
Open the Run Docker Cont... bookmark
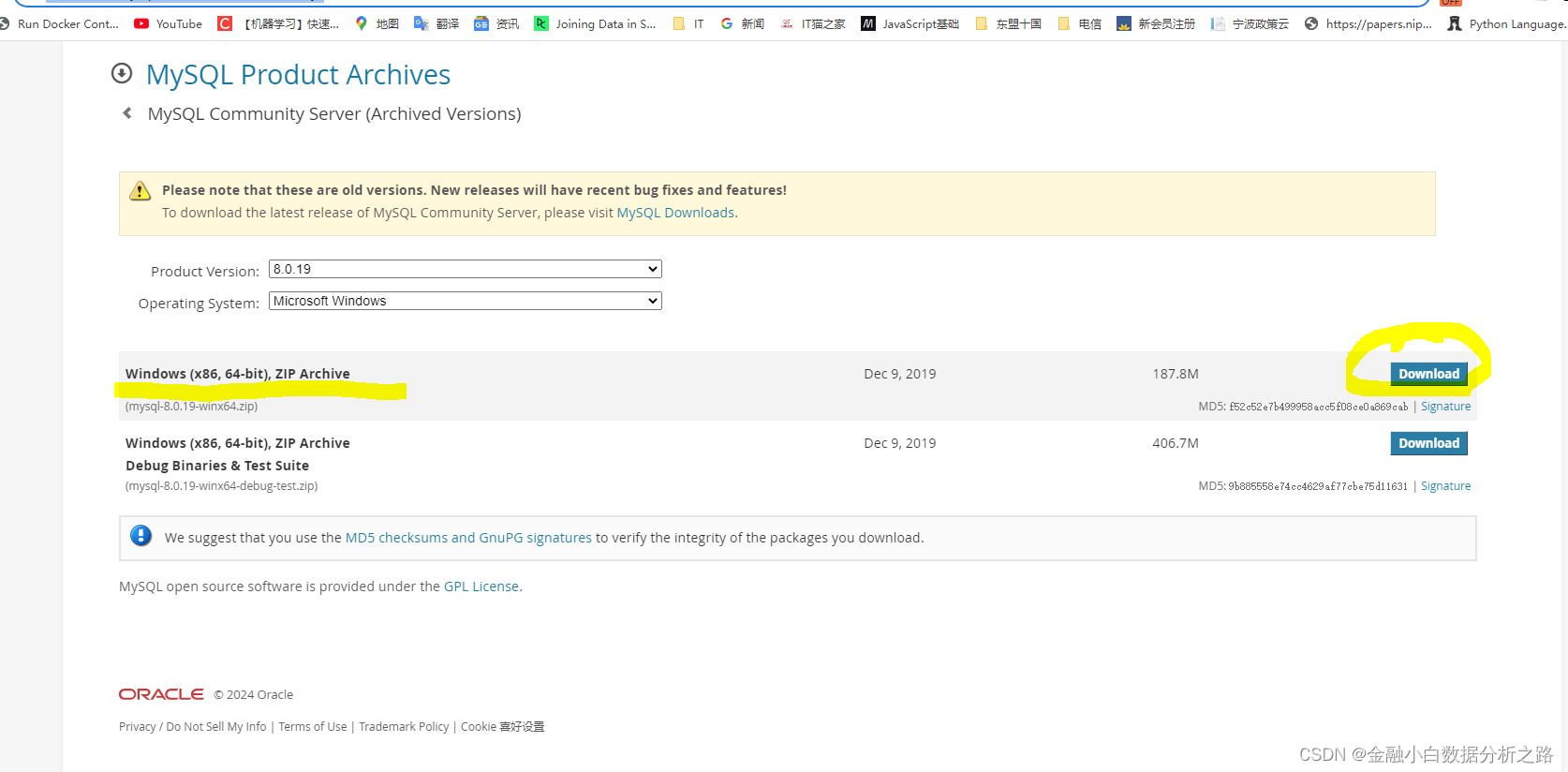(59, 23)
